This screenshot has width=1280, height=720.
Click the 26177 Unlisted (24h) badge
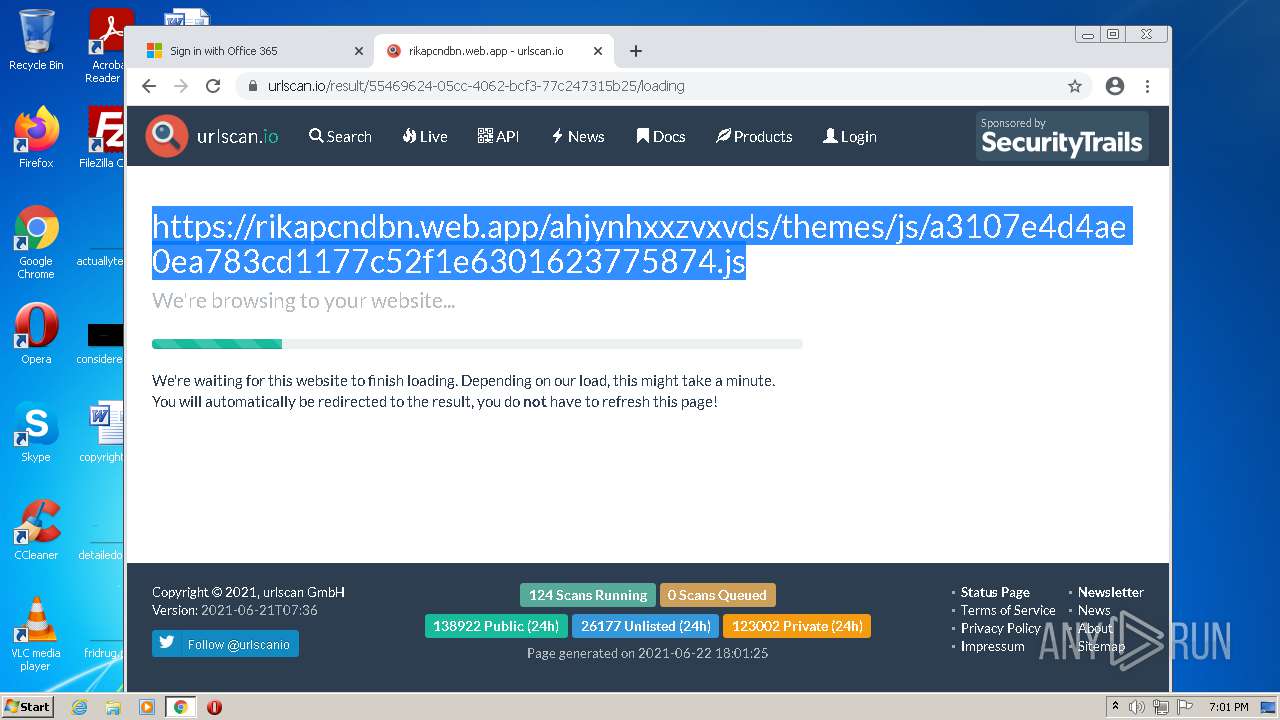pos(645,626)
